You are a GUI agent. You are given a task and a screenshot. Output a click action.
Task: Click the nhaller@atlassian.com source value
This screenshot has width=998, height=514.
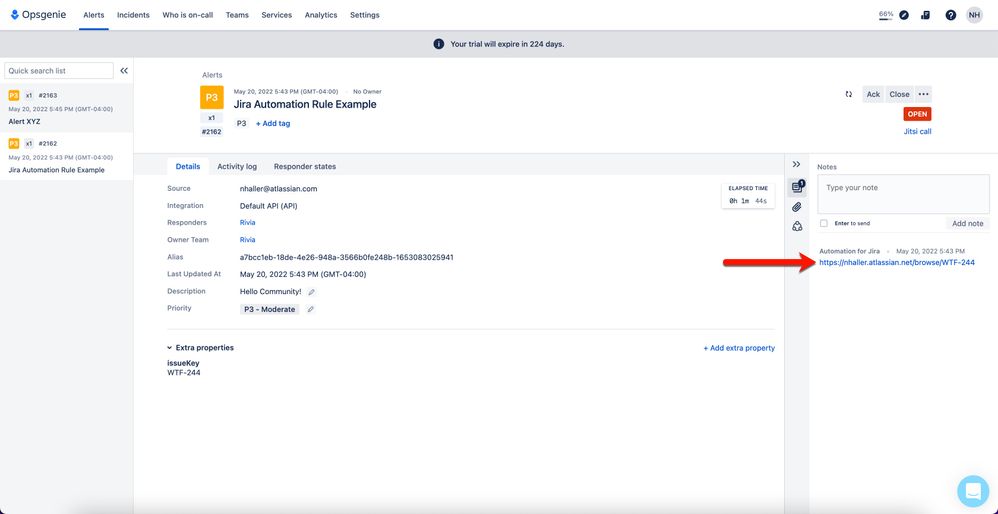click(278, 188)
